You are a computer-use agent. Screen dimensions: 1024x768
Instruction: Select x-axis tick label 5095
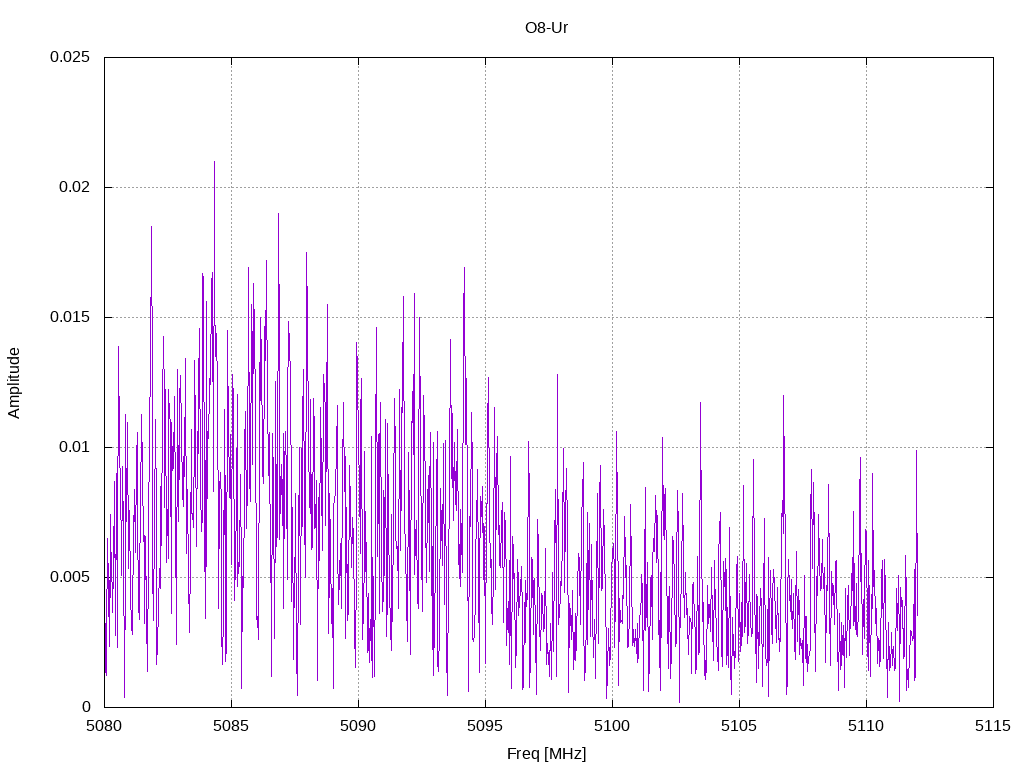pos(485,726)
